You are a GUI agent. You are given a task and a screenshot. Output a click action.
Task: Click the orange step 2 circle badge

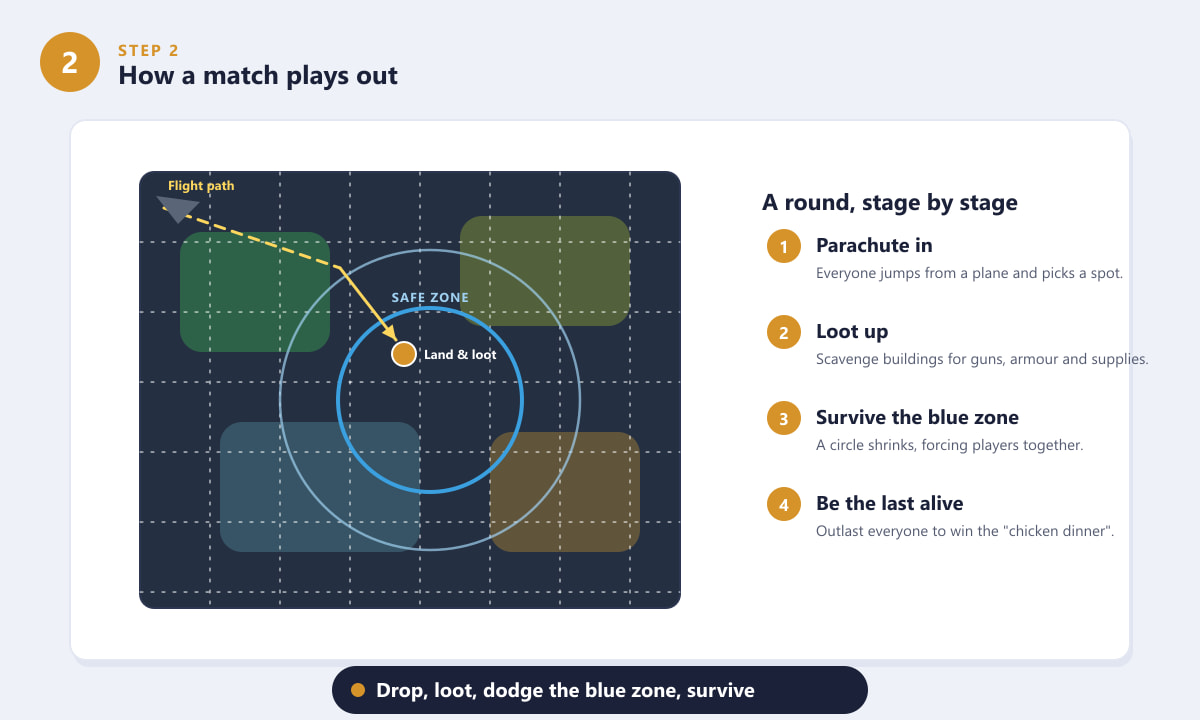[70, 62]
